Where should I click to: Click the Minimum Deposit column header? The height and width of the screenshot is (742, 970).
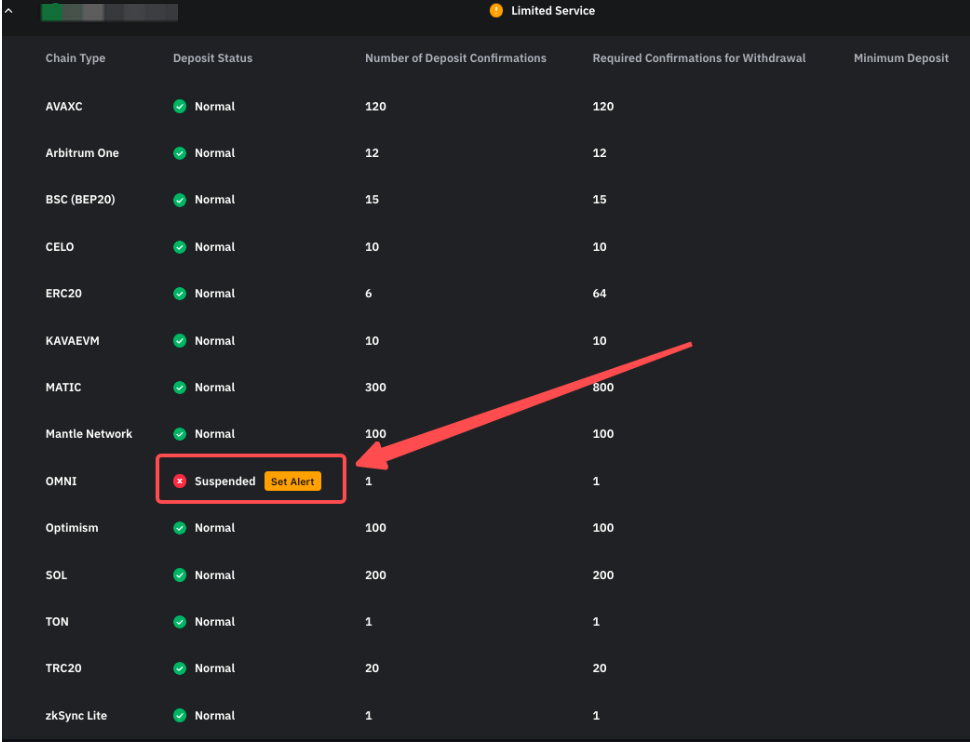click(x=900, y=58)
